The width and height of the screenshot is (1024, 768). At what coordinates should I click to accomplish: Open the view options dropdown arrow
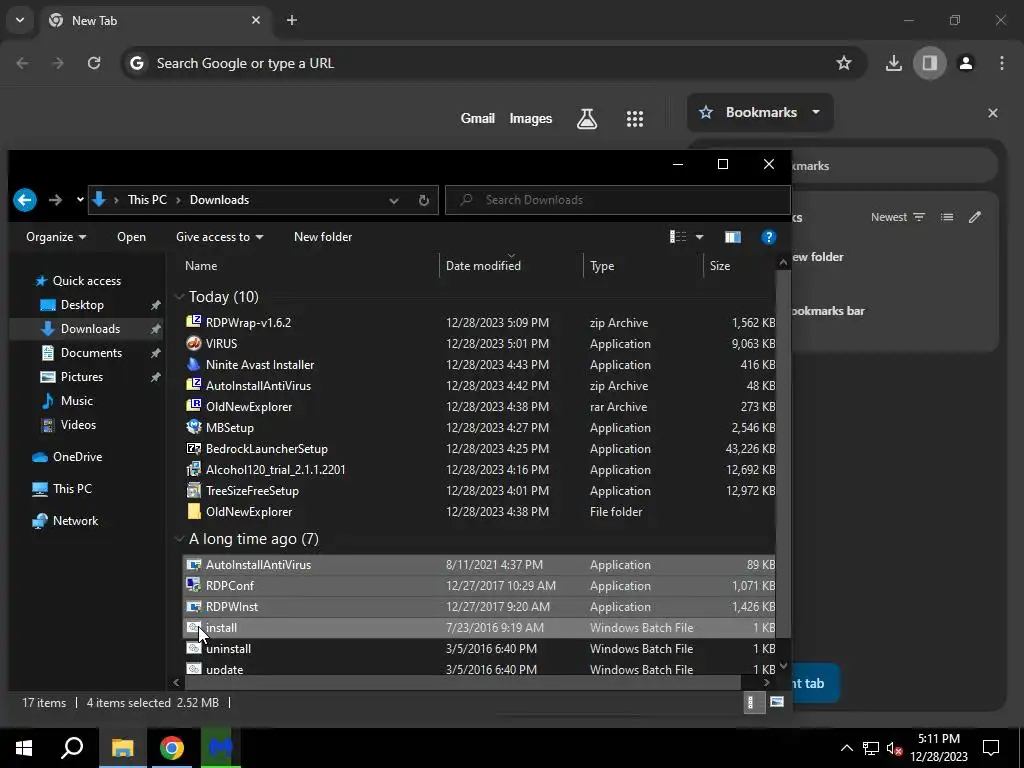699,237
